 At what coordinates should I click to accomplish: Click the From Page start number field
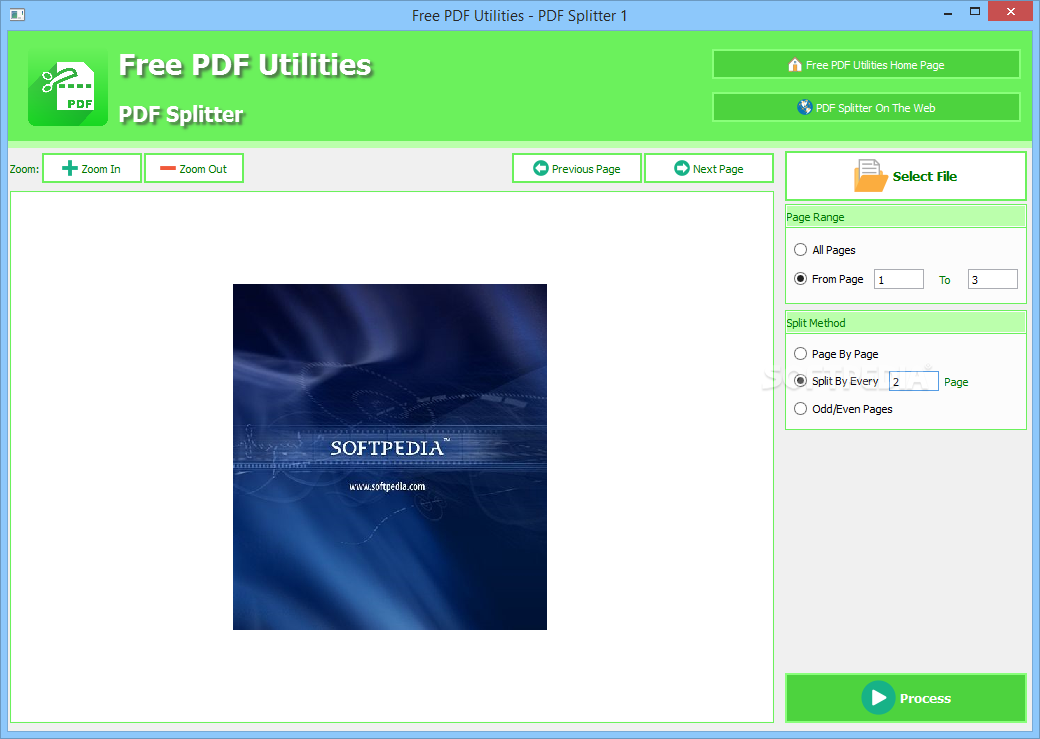899,279
